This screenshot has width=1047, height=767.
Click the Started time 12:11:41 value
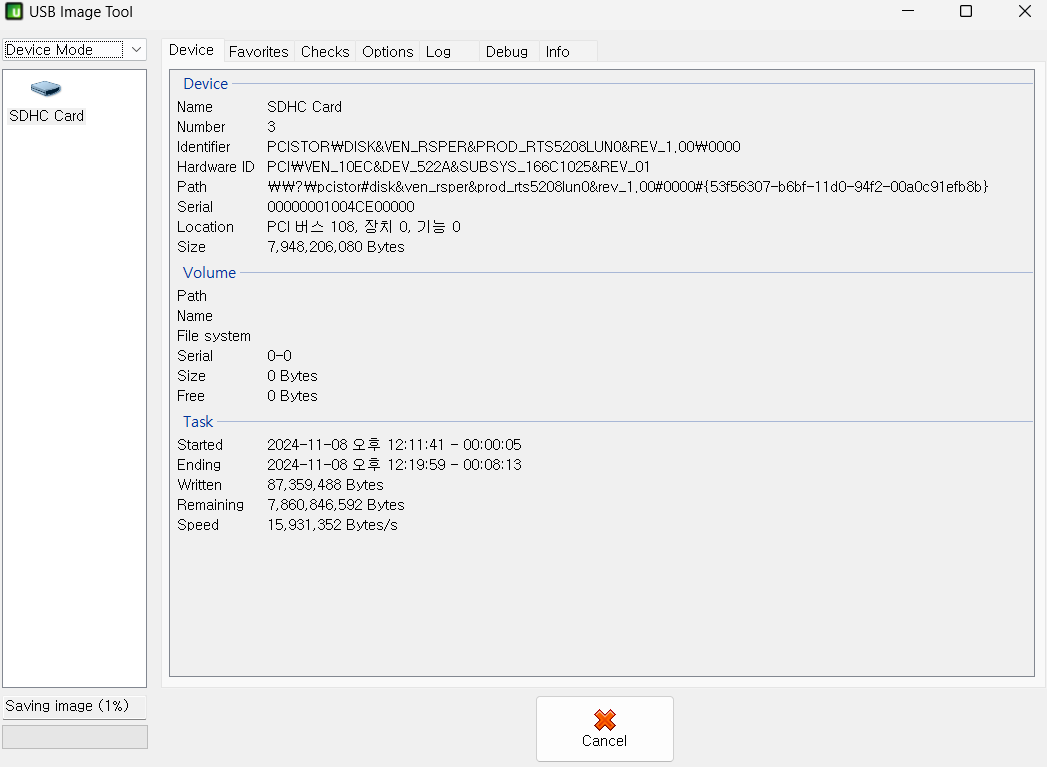pos(394,445)
